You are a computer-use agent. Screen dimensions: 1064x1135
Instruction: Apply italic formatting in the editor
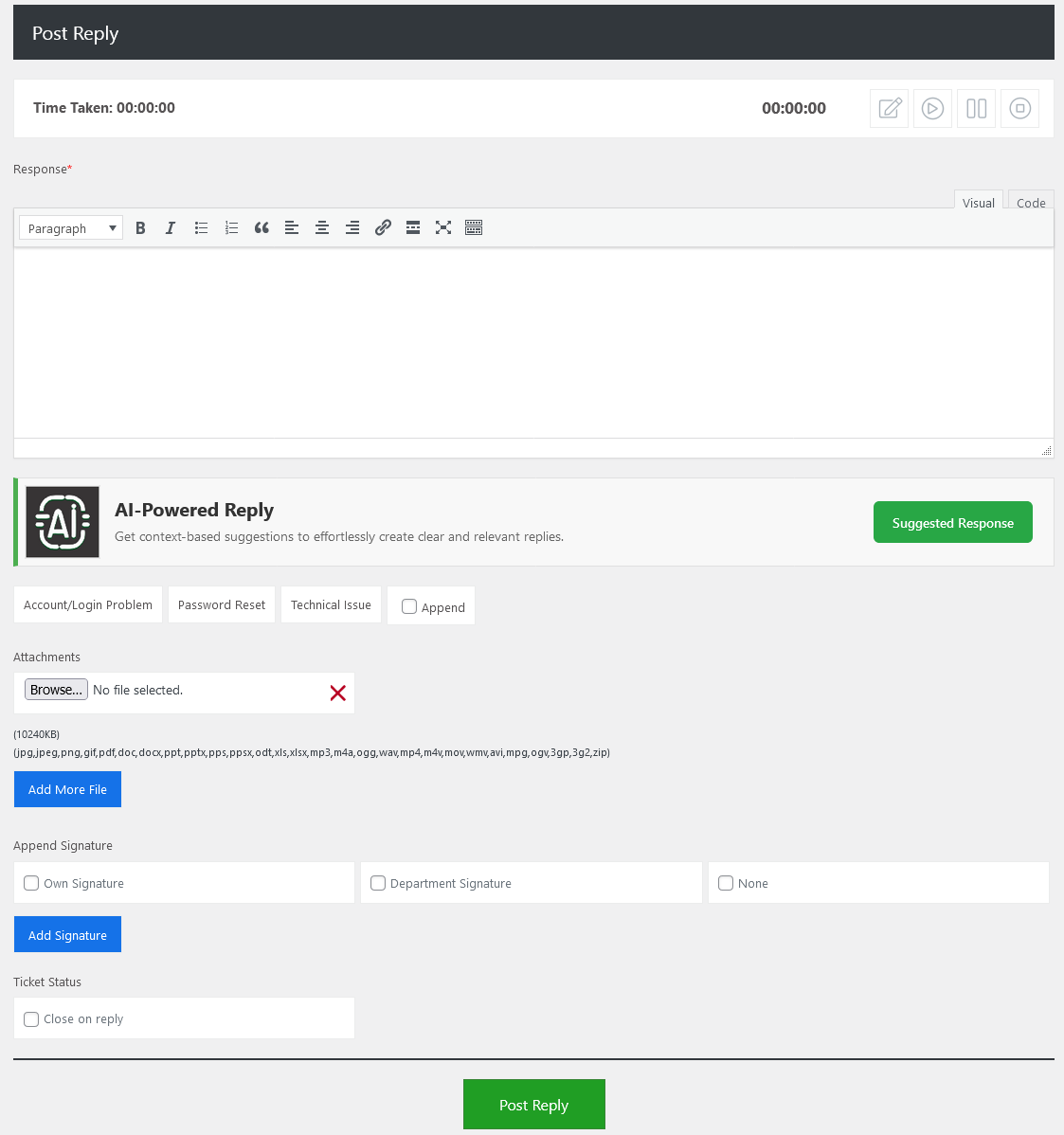tap(171, 227)
